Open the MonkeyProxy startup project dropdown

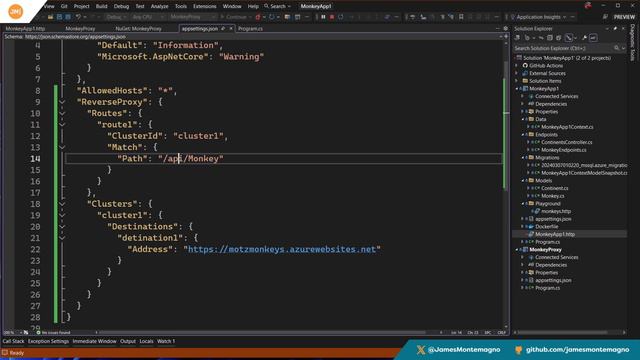193,17
